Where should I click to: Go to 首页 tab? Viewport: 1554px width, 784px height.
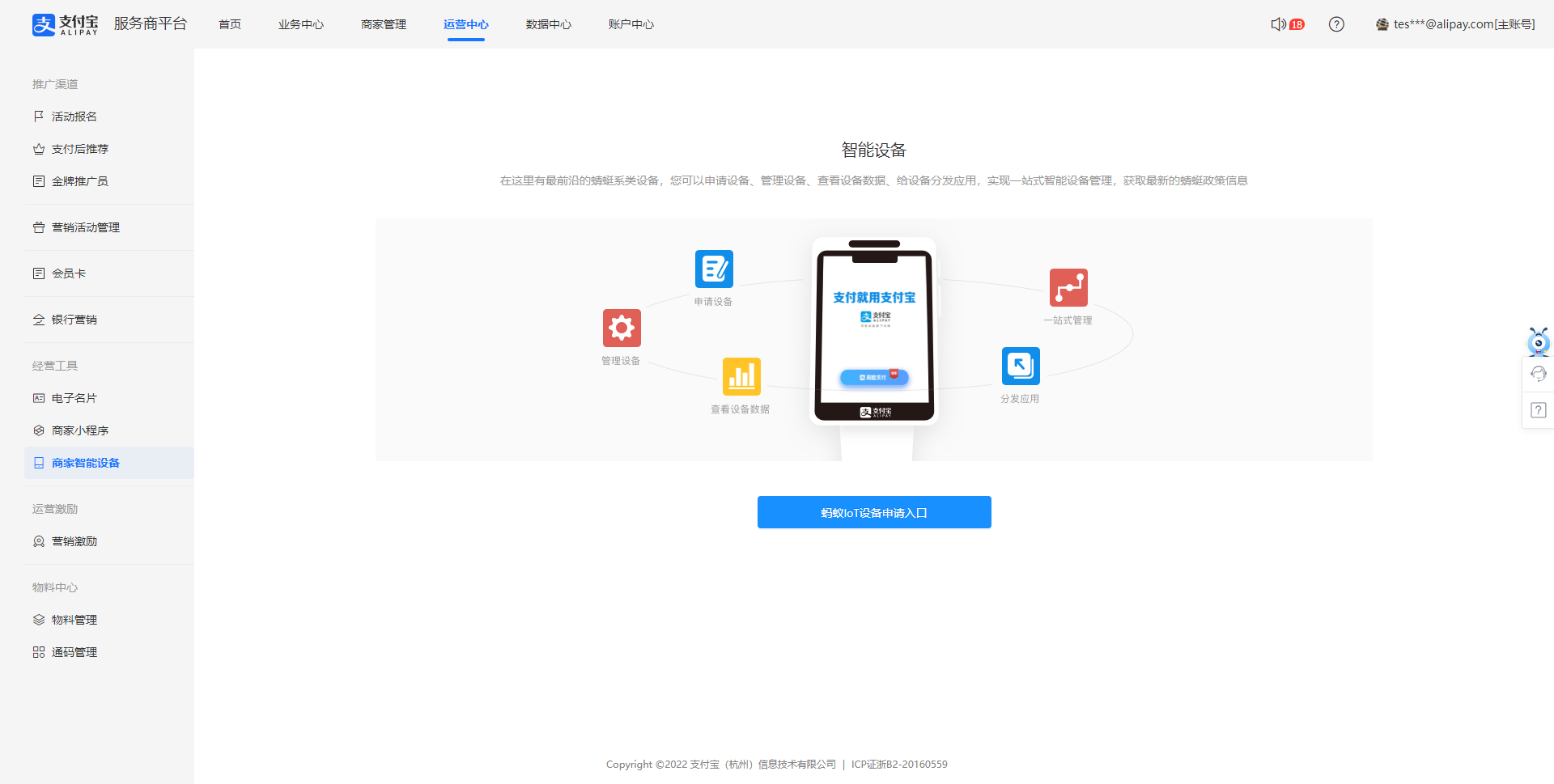pos(230,24)
